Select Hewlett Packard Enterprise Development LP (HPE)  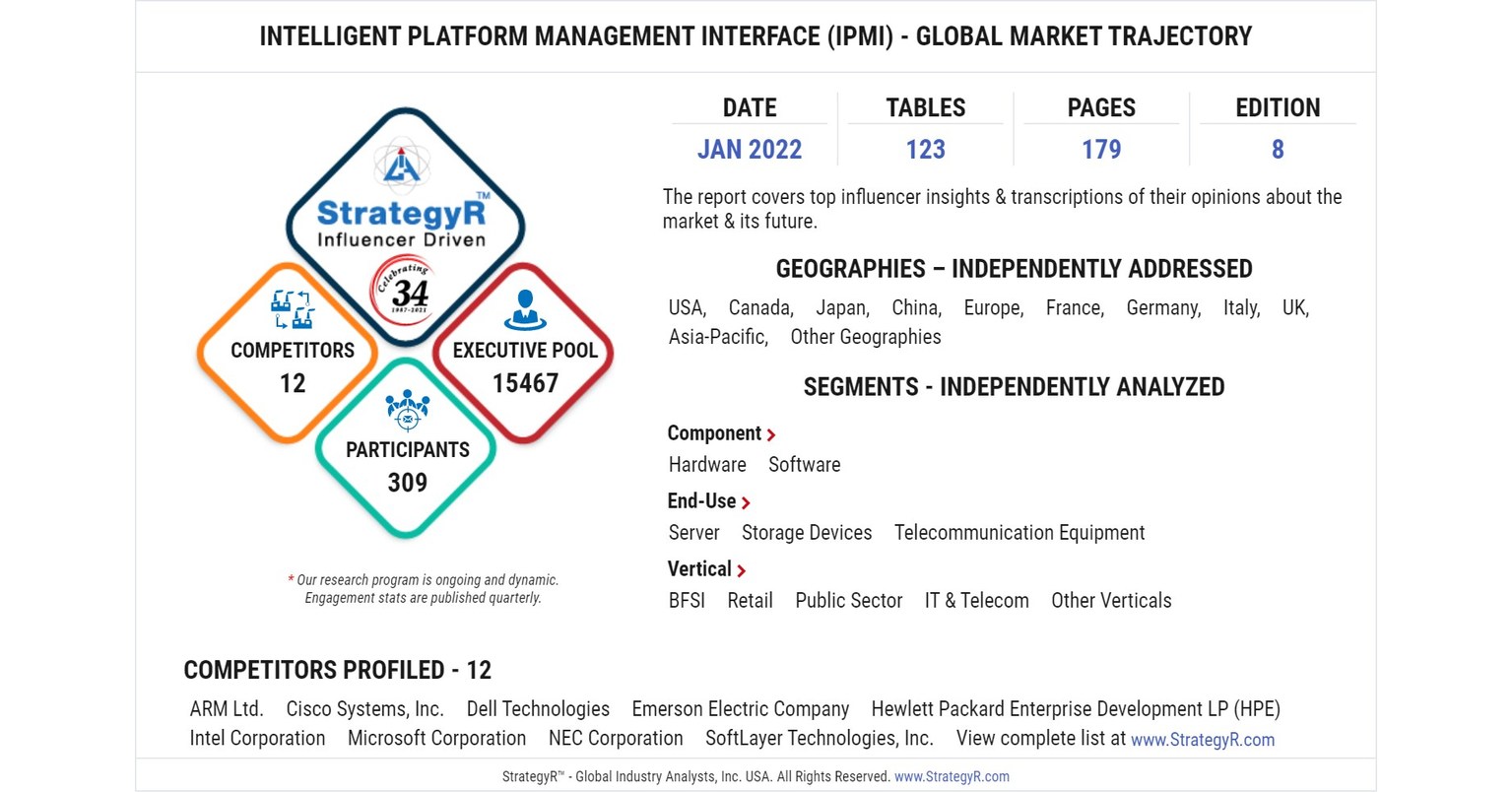1076,709
